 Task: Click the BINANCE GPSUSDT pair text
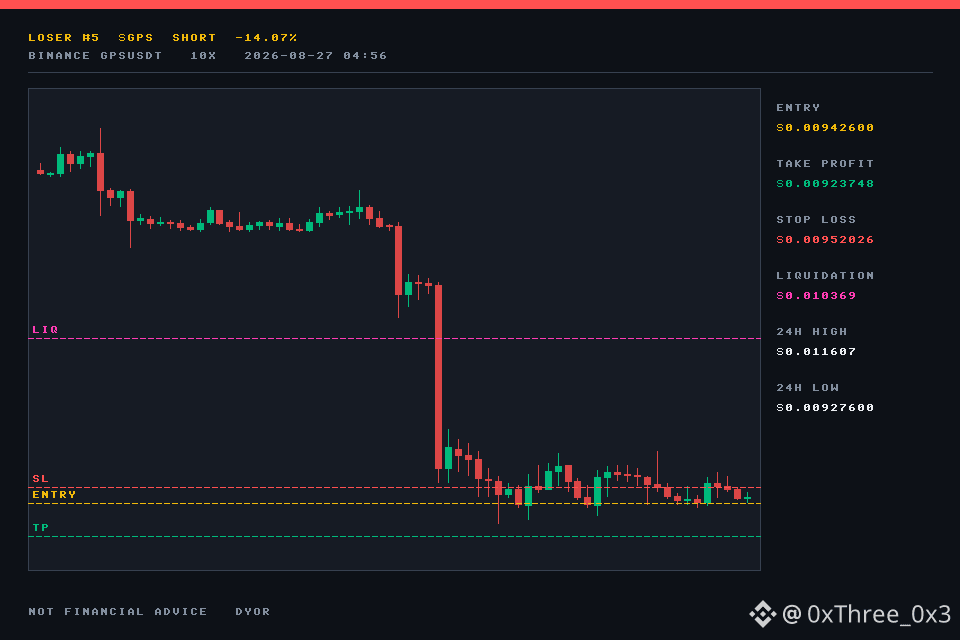[95, 56]
